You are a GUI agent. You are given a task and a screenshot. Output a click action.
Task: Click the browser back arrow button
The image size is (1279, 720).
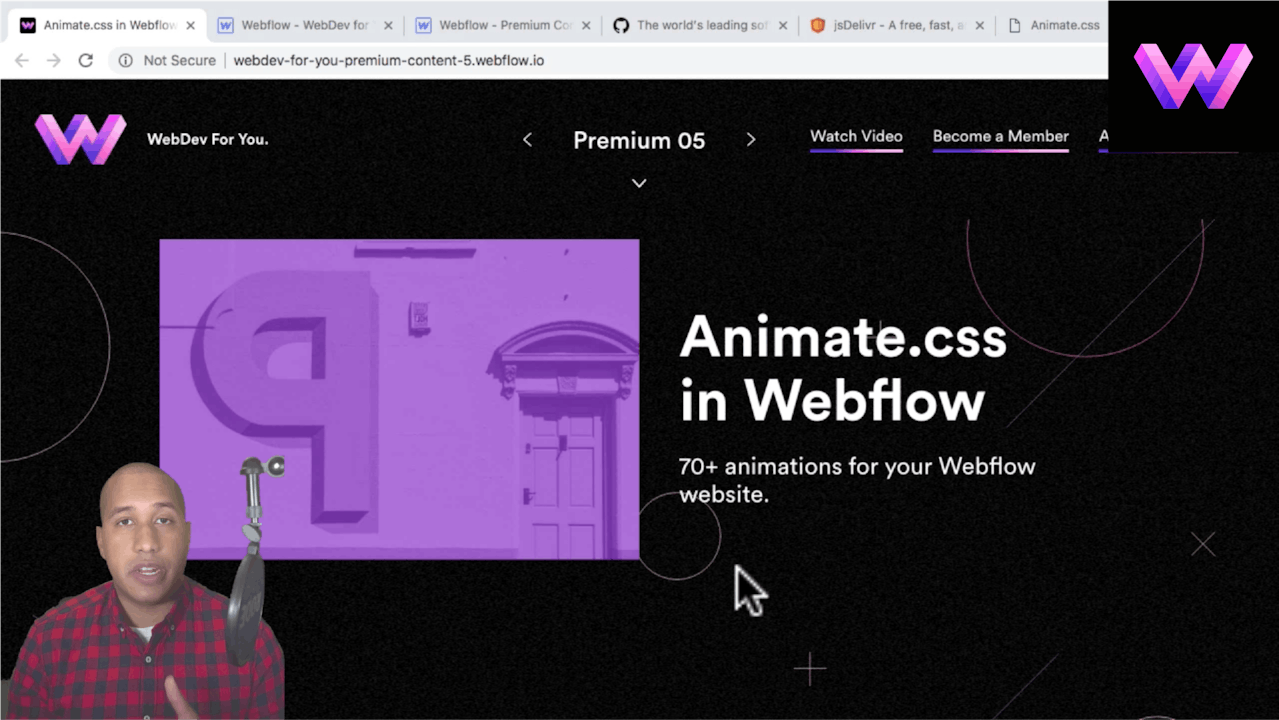[x=22, y=61]
